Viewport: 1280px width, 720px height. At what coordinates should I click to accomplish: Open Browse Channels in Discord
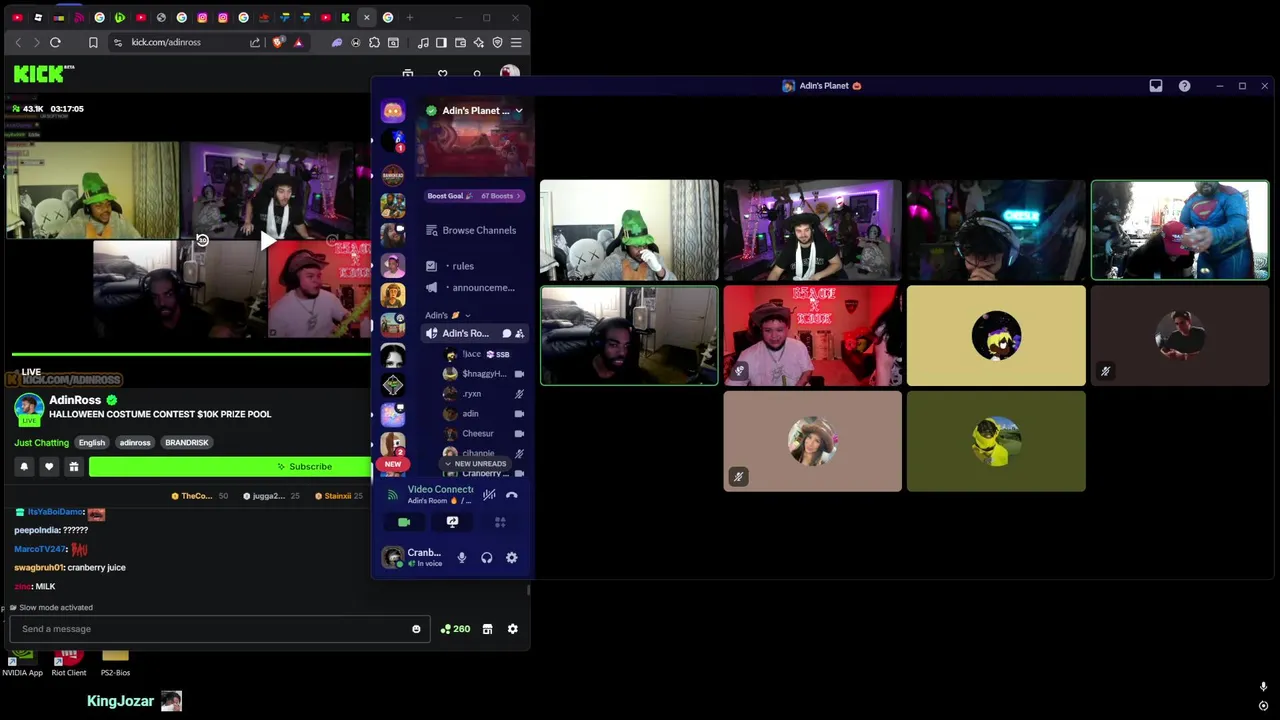471,230
